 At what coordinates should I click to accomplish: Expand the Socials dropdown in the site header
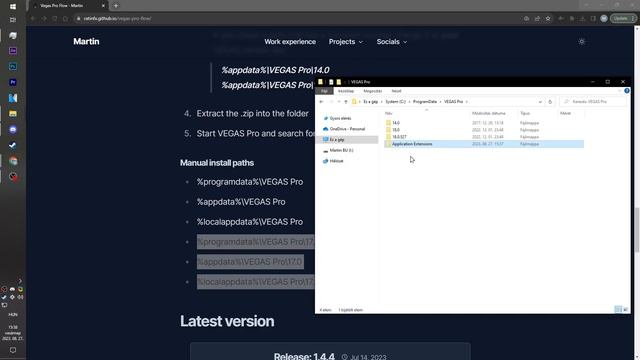(x=391, y=42)
